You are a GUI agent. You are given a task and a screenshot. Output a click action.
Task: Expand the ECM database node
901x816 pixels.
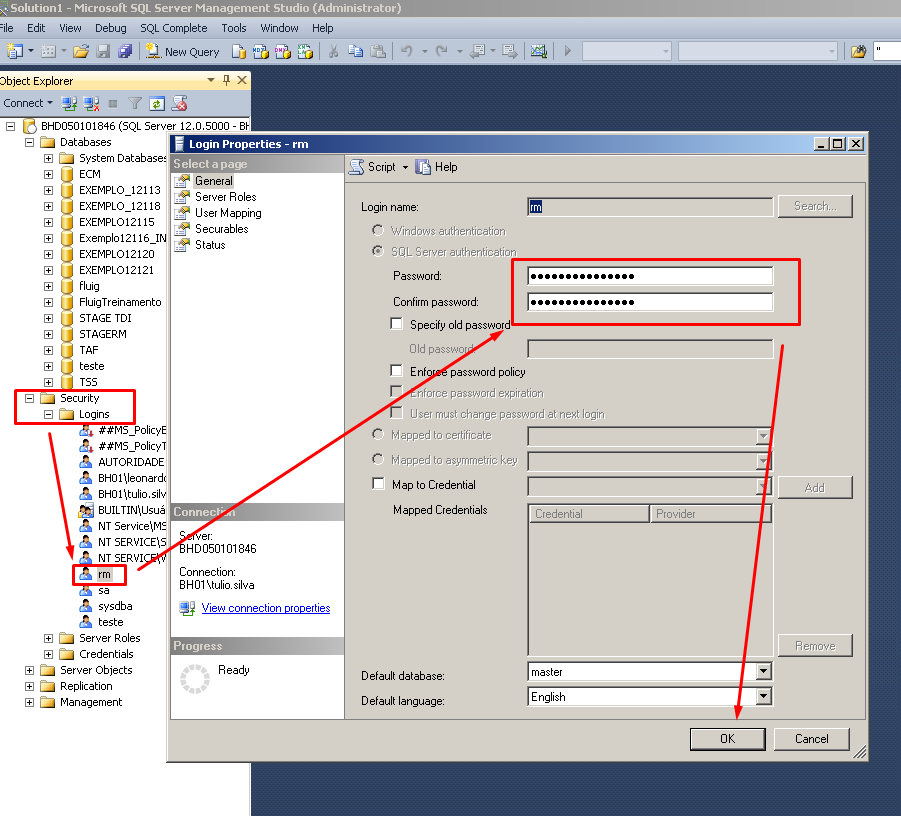click(48, 174)
